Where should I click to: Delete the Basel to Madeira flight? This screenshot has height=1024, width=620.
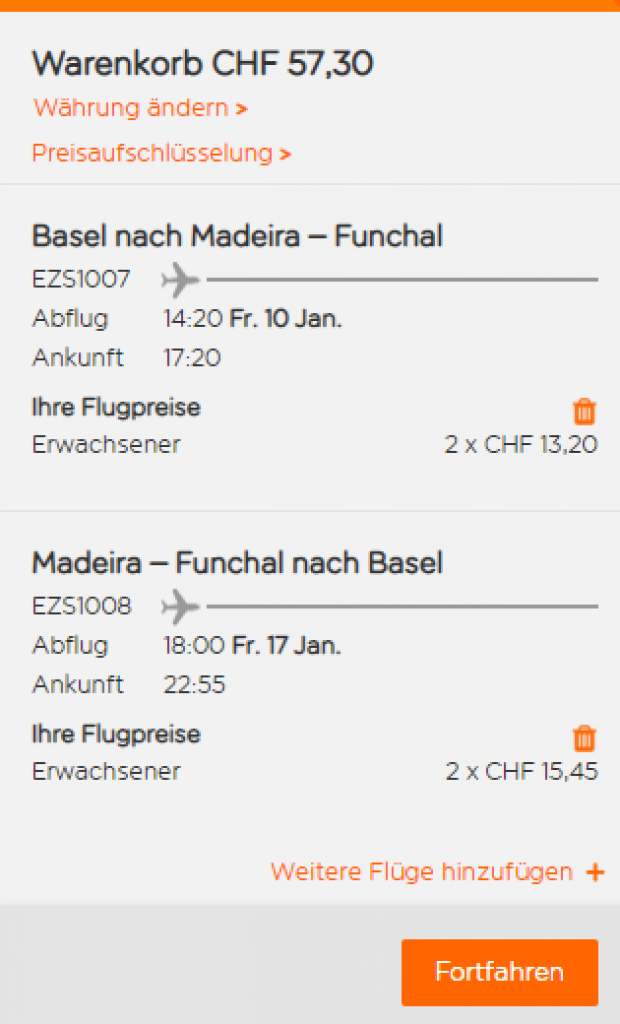coord(585,411)
